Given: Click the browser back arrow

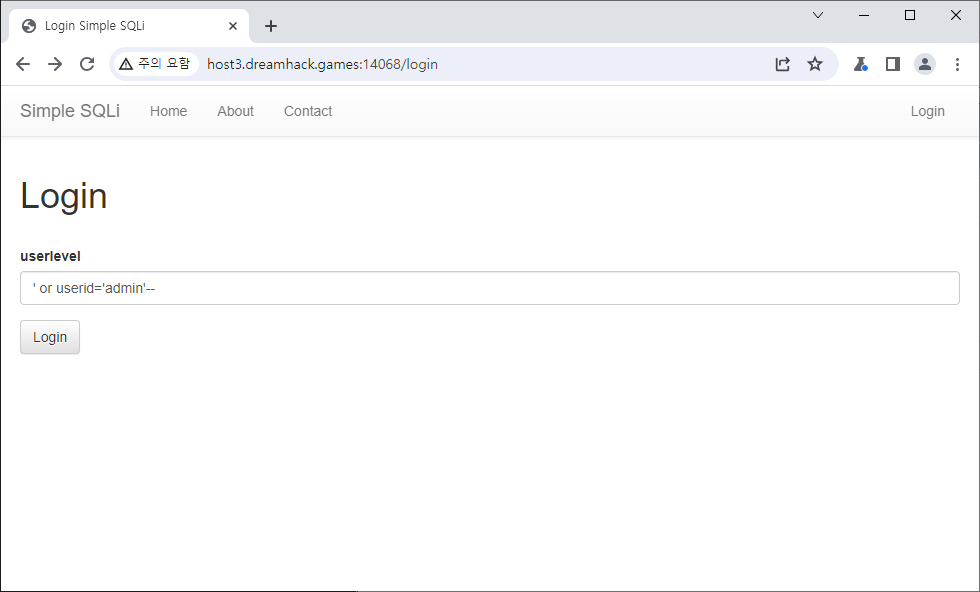Looking at the screenshot, I should coord(23,64).
